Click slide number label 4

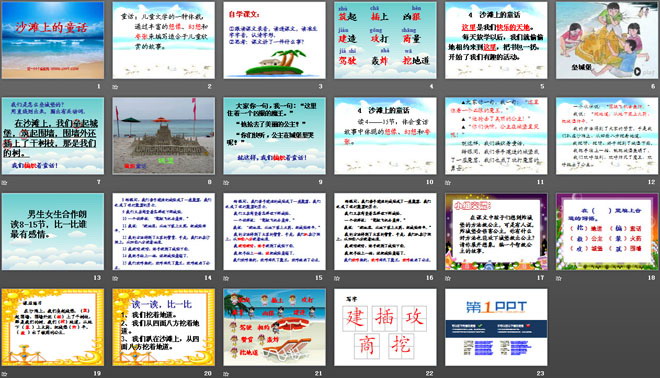pyautogui.click(x=431, y=86)
